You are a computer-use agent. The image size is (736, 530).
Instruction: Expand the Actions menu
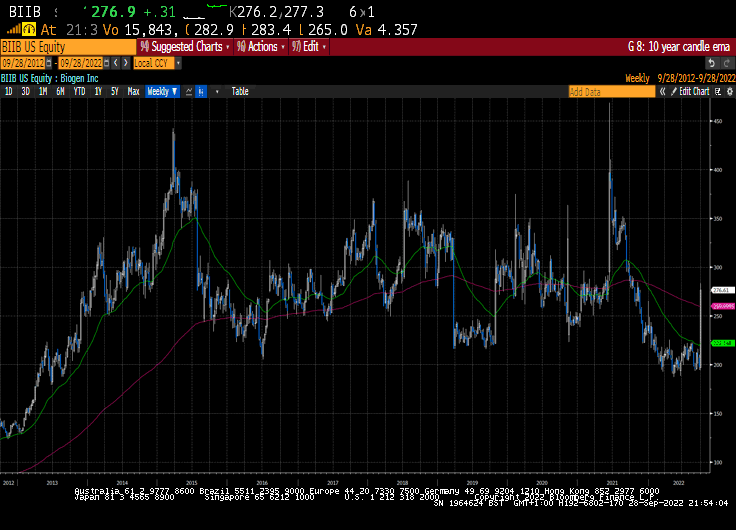[261, 46]
